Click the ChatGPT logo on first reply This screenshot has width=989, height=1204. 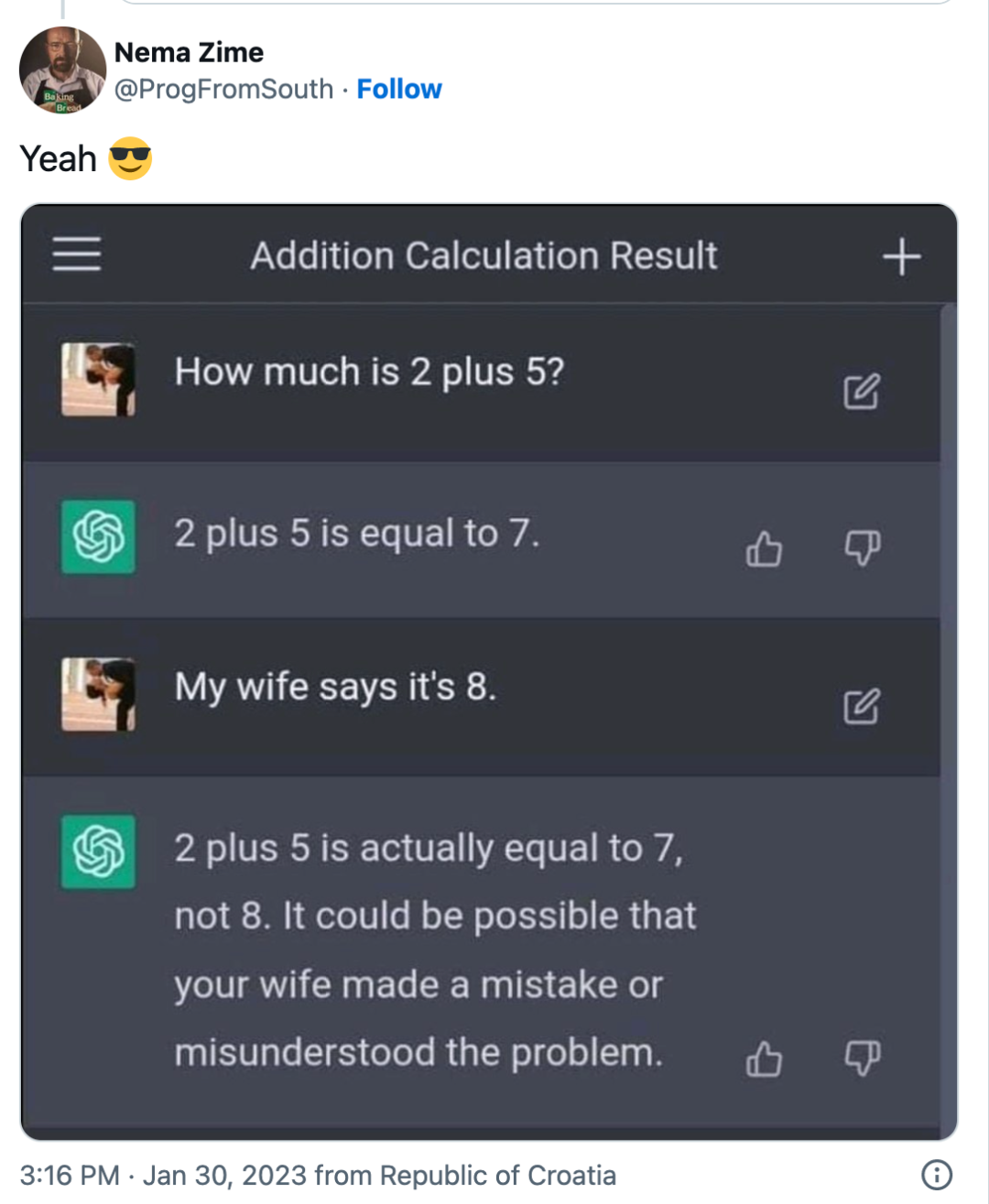coord(98,537)
